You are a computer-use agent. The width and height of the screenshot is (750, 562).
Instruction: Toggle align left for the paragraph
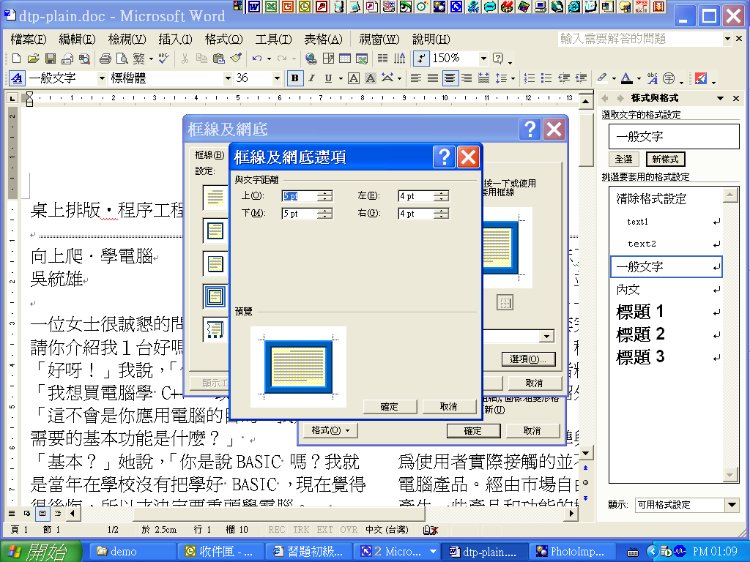tap(416, 78)
